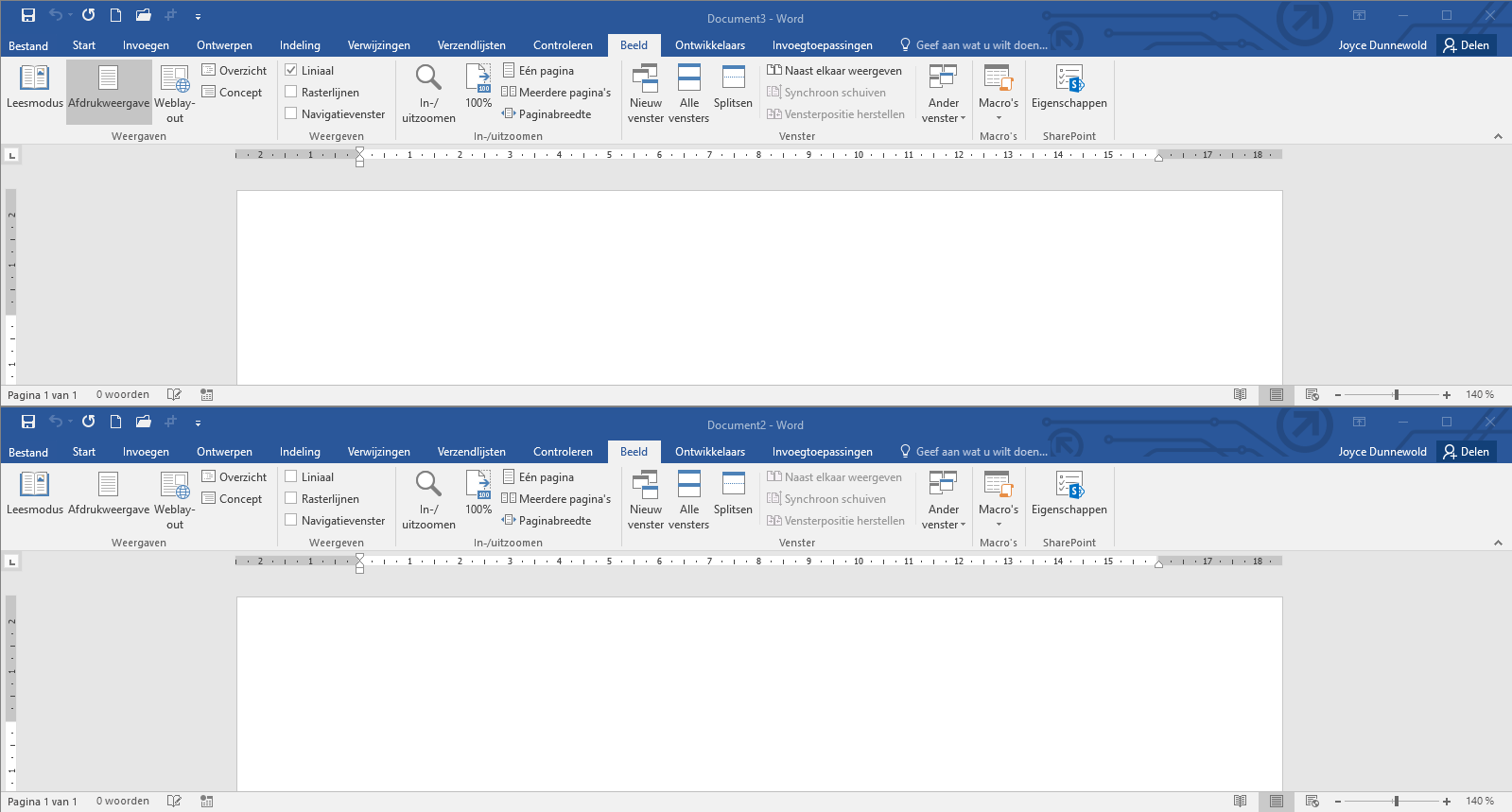Switch to Leesmodus in the Document3 window
This screenshot has width=1512, height=812.
point(35,87)
